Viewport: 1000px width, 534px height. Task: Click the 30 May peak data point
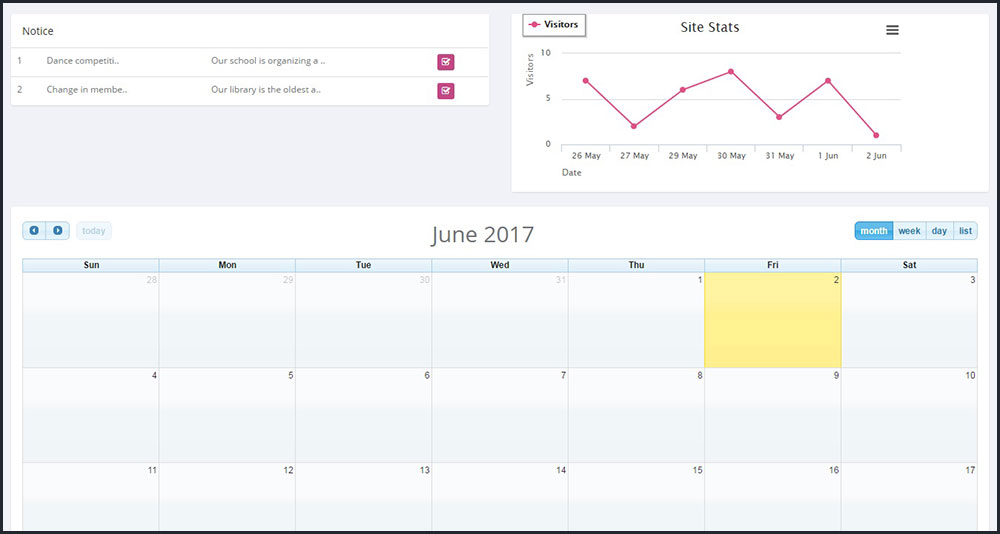[x=731, y=71]
